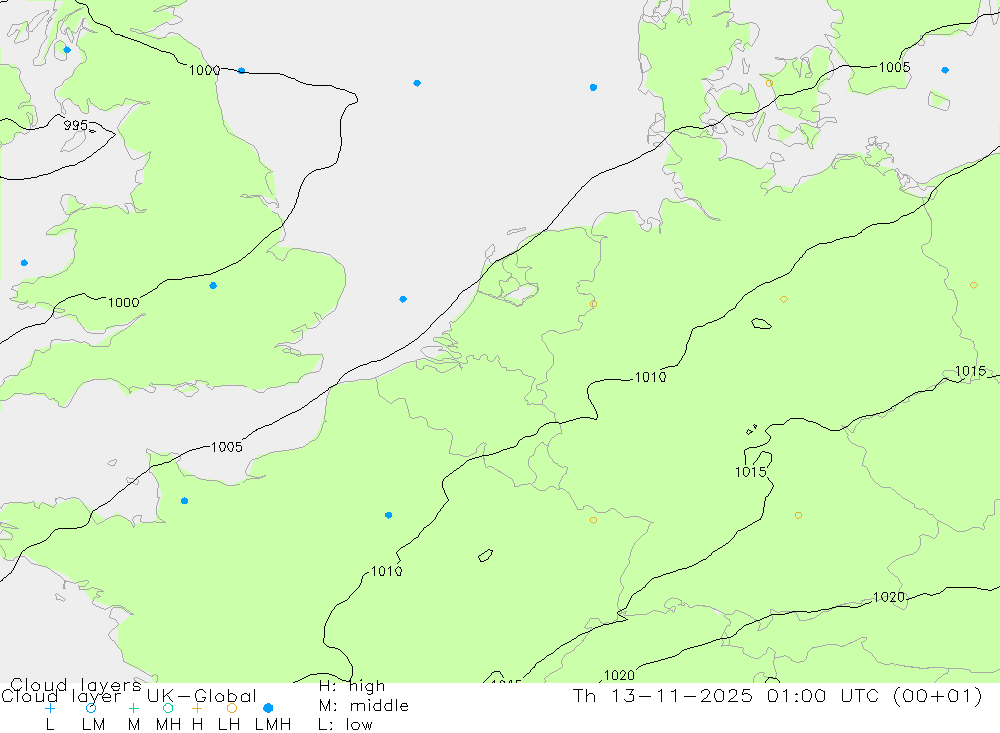
Task: Select blue marker over northern France interior
Action: [388, 515]
